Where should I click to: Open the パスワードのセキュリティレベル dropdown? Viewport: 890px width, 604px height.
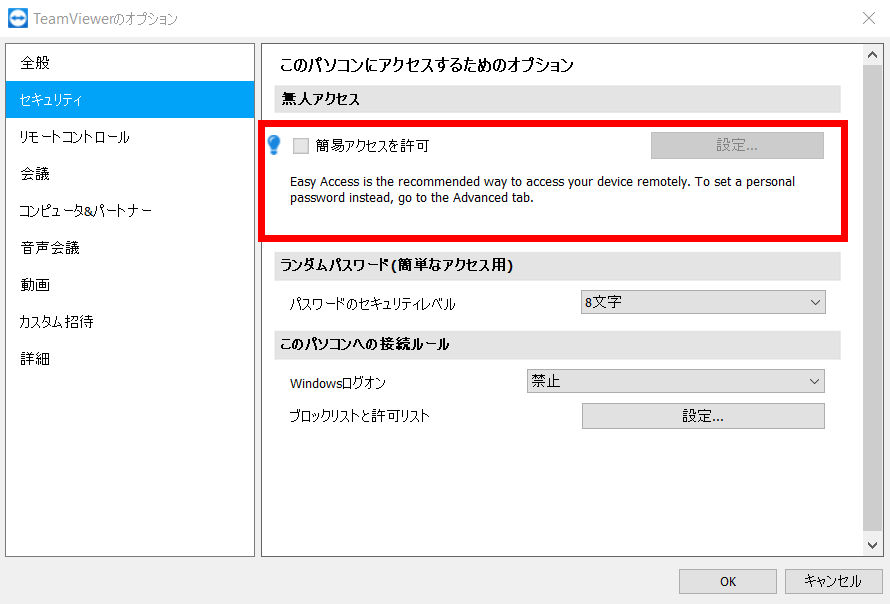(x=703, y=303)
